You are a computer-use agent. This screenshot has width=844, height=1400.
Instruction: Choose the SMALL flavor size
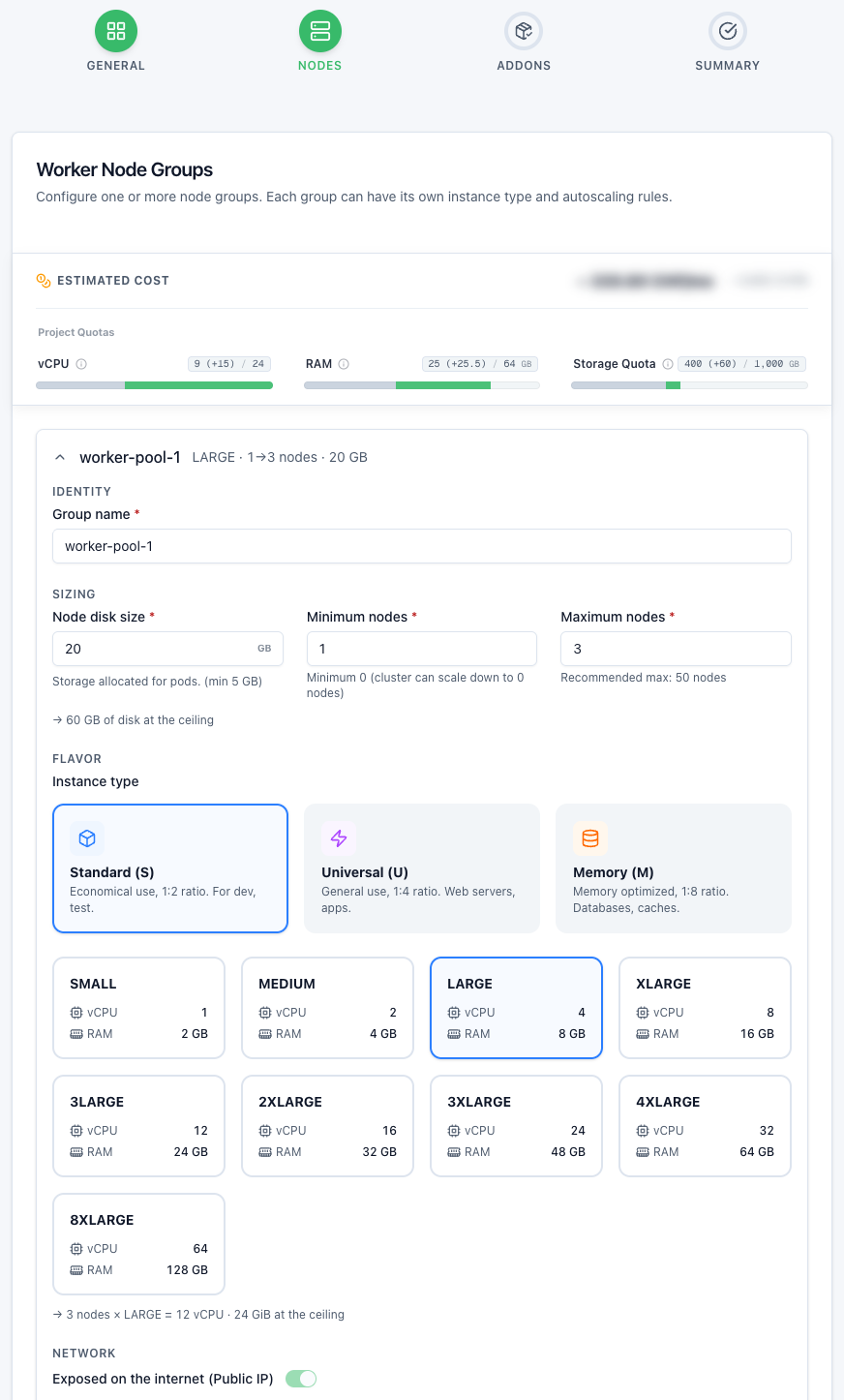(x=138, y=1008)
